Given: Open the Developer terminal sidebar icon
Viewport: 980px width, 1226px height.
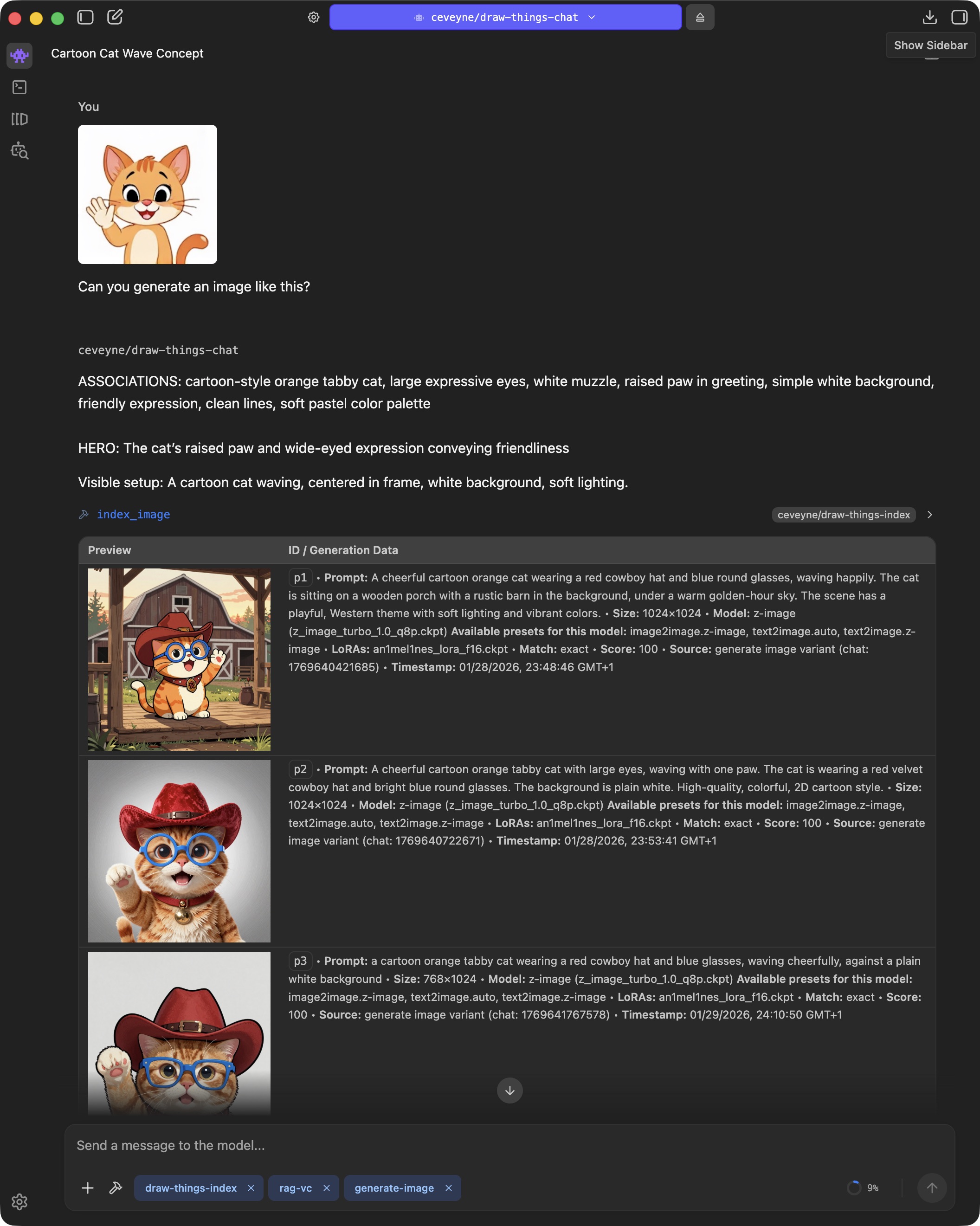Looking at the screenshot, I should (19, 87).
